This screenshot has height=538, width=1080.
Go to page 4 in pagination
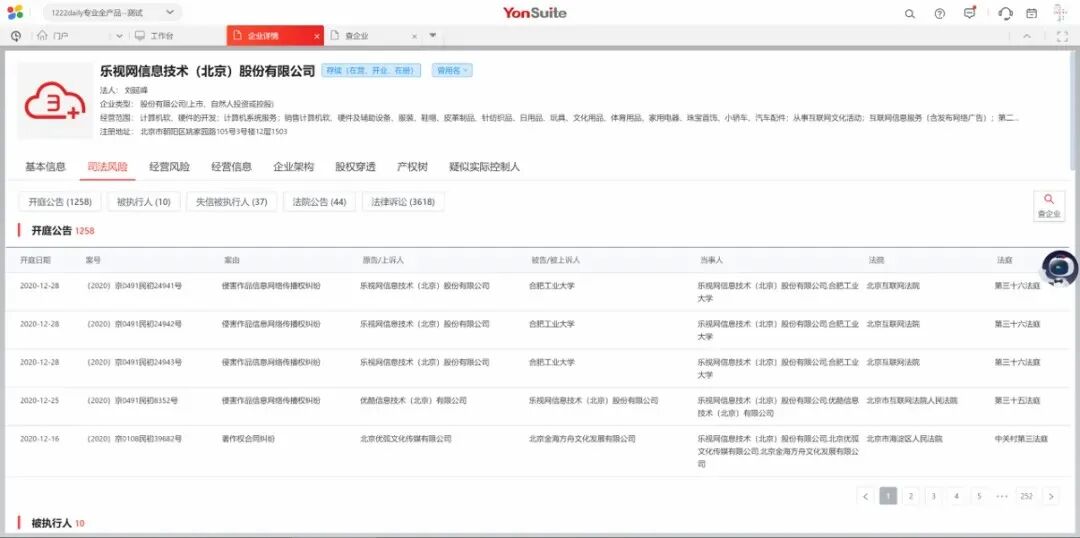coord(956,496)
